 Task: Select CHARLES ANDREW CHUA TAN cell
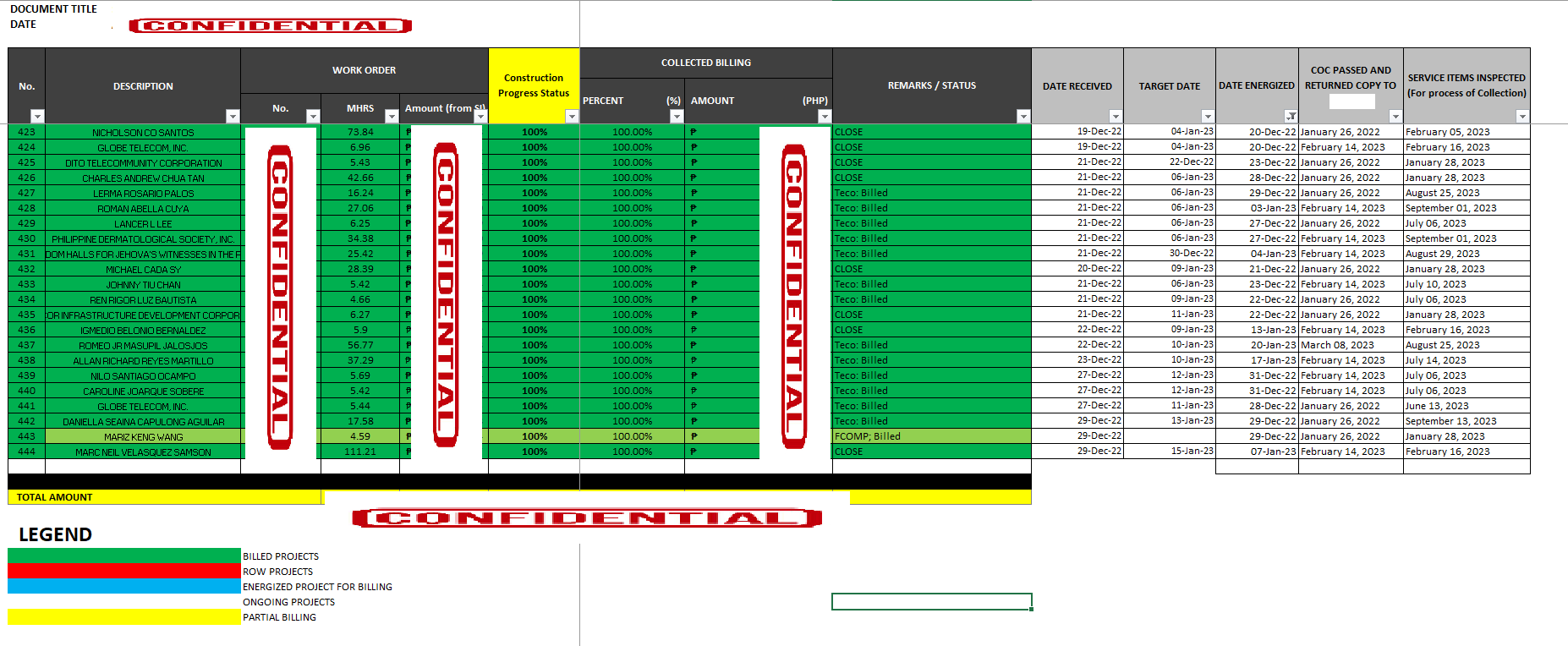pyautogui.click(x=143, y=178)
